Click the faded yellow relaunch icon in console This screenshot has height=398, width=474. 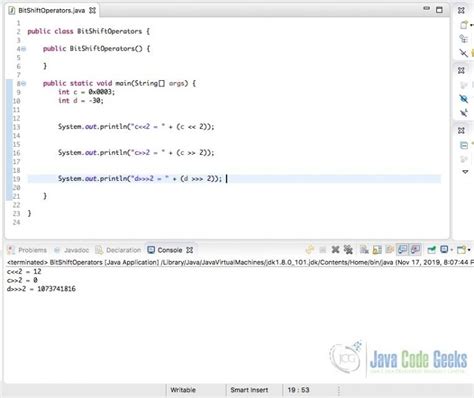pos(310,249)
